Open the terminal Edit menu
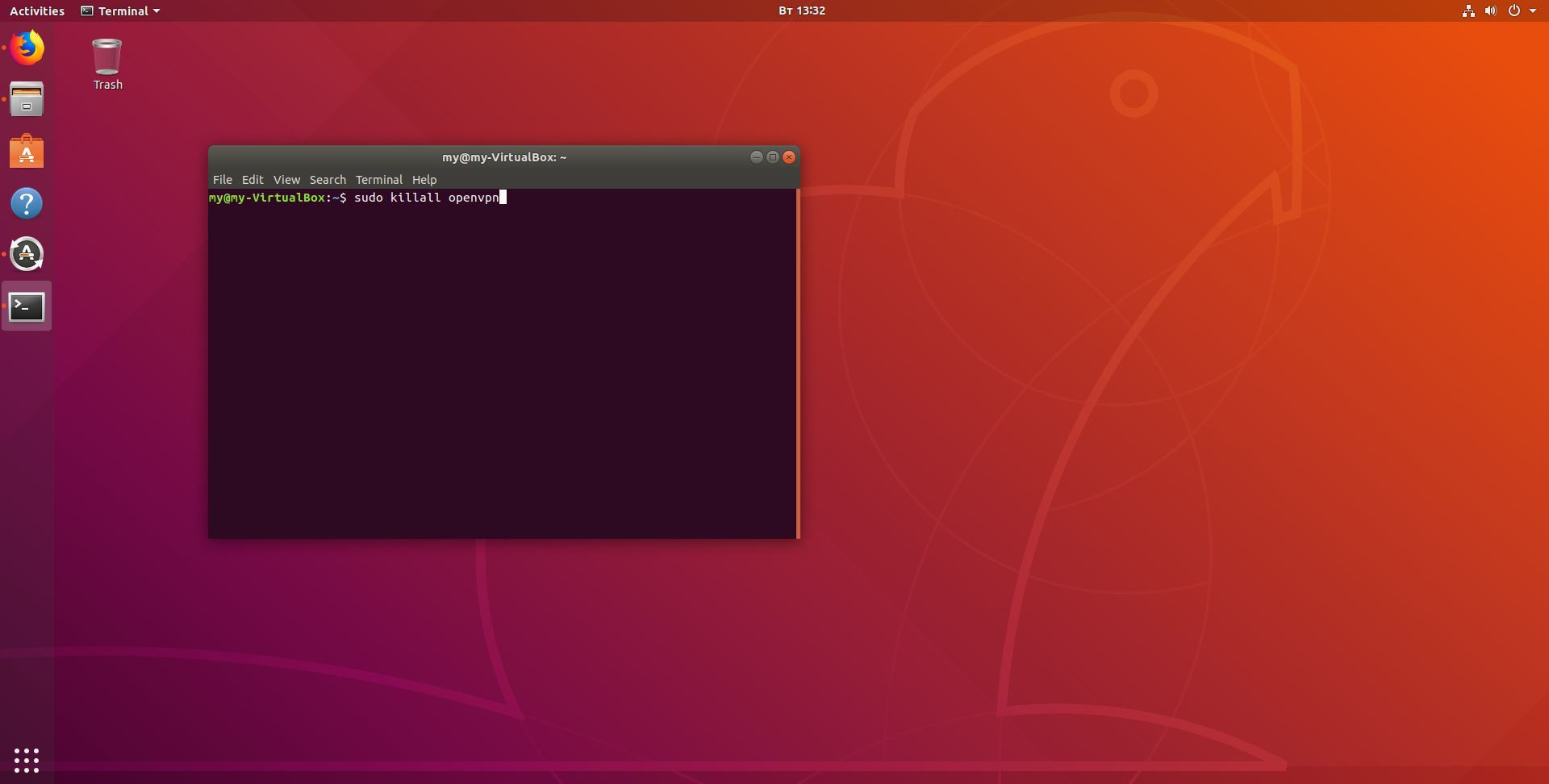Viewport: 1549px width, 784px height. 253,180
